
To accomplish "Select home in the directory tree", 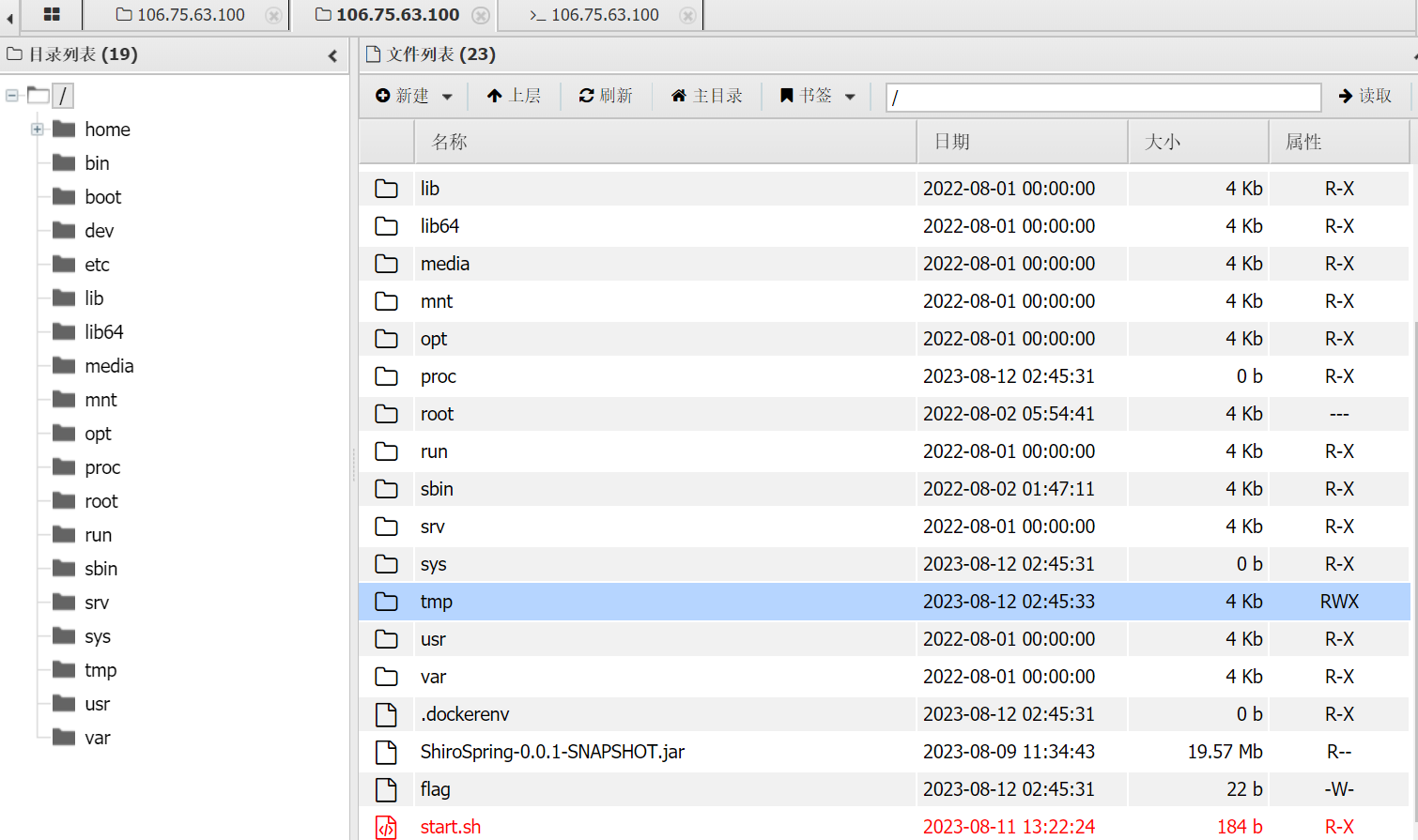I will coord(108,130).
